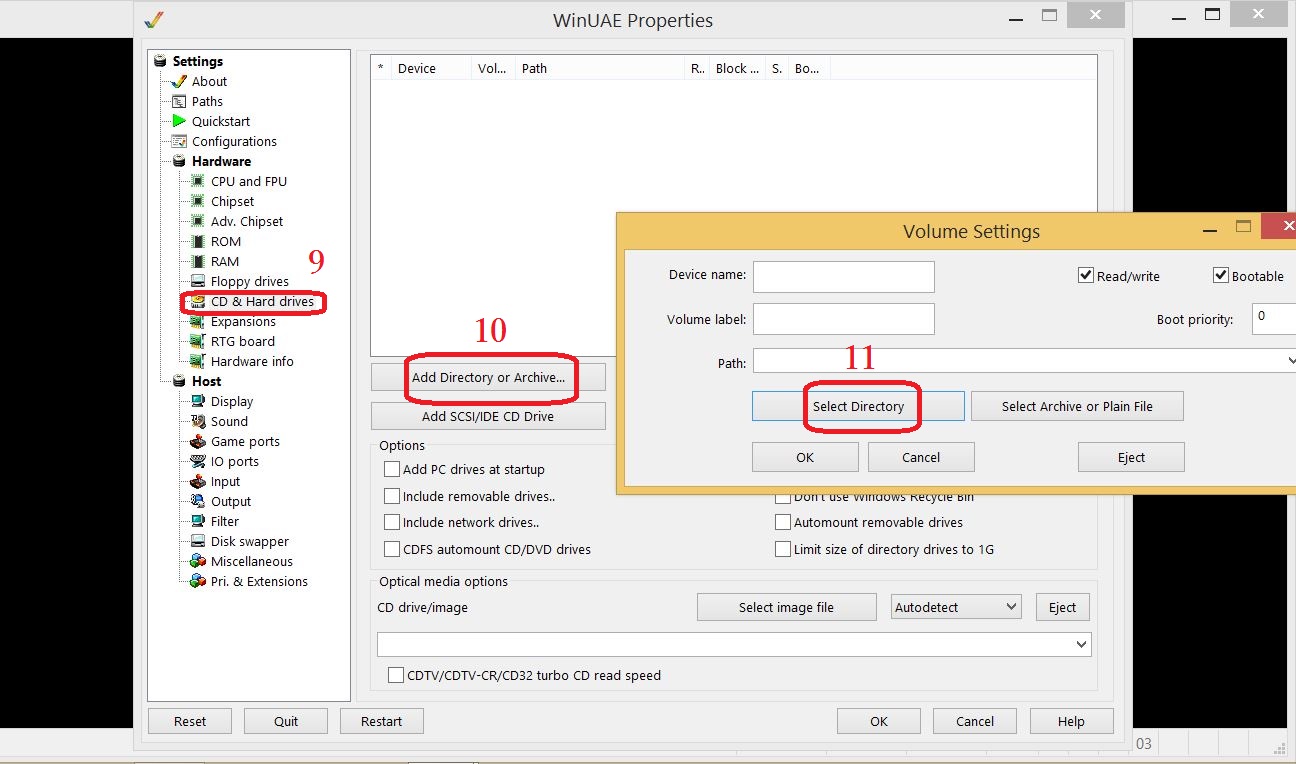Click the Help button
Screen dimensions: 1296x764
1071,721
